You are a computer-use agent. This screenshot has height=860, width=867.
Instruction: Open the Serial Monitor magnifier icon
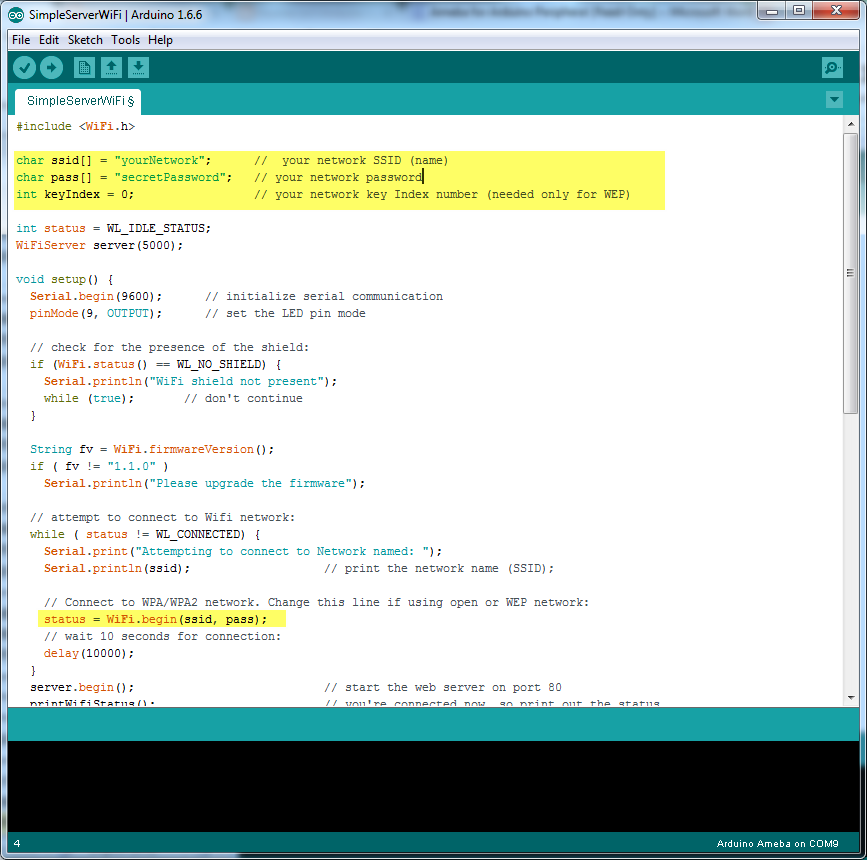click(832, 68)
